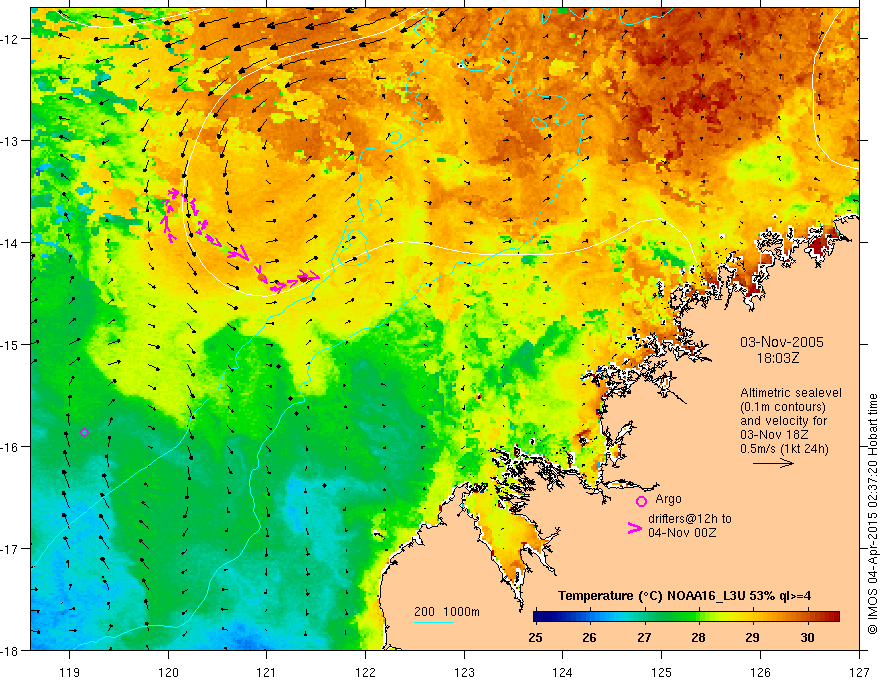Click the longitude axis label '127'

point(859,672)
